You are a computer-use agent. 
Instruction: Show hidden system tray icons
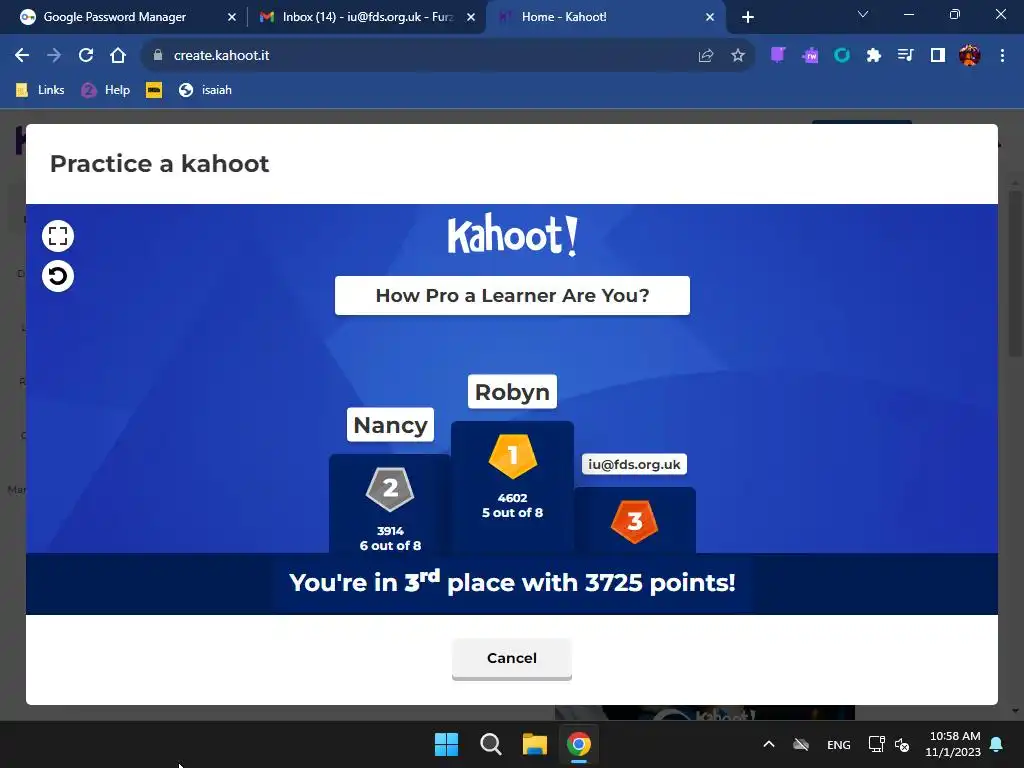click(x=769, y=744)
